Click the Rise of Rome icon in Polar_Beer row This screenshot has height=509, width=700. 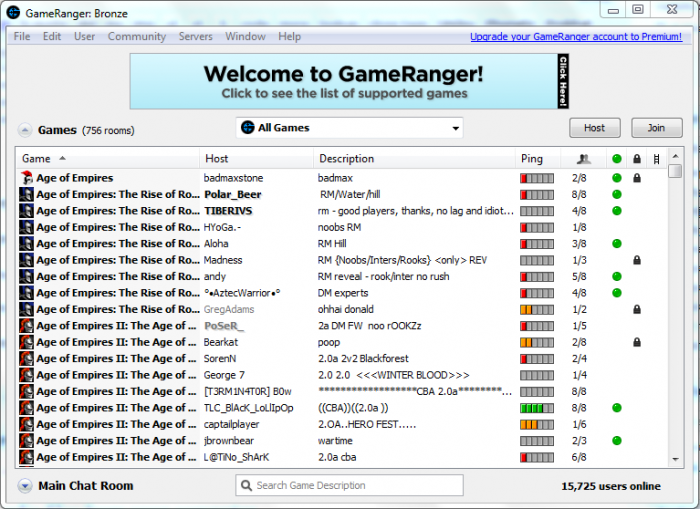coord(27,194)
